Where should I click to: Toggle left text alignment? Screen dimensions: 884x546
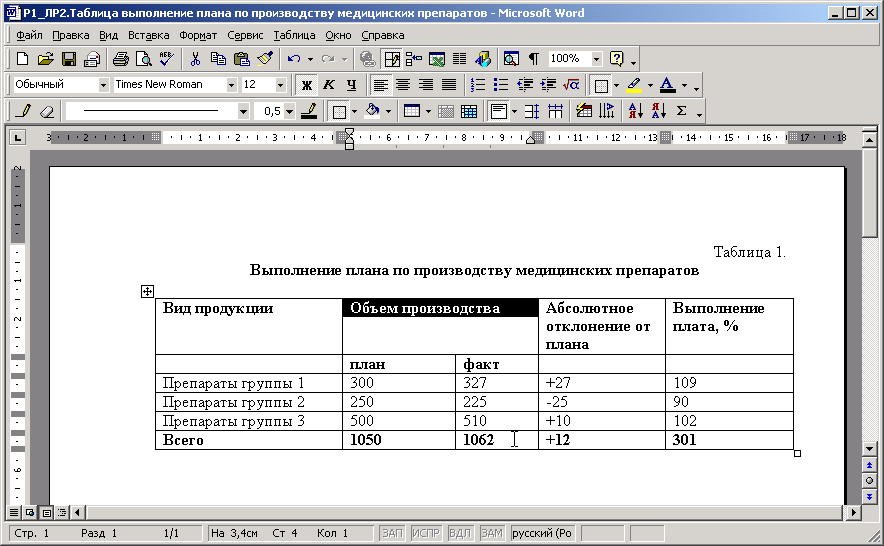[381, 85]
